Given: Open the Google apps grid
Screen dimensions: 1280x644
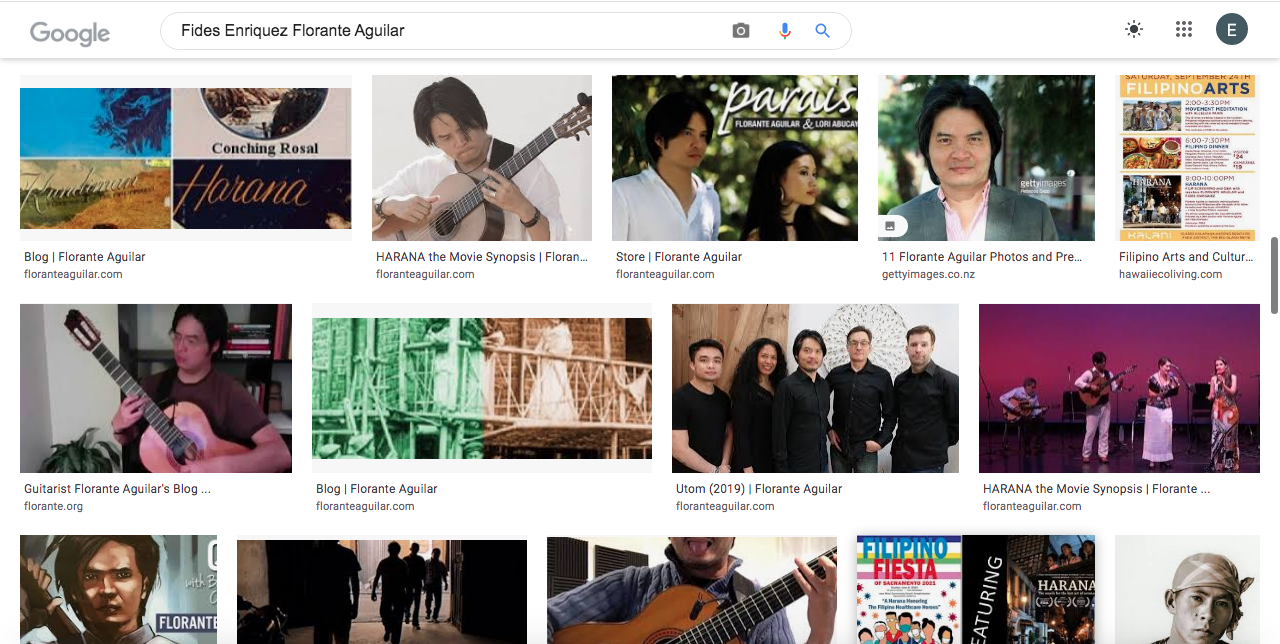Looking at the screenshot, I should pos(1184,30).
